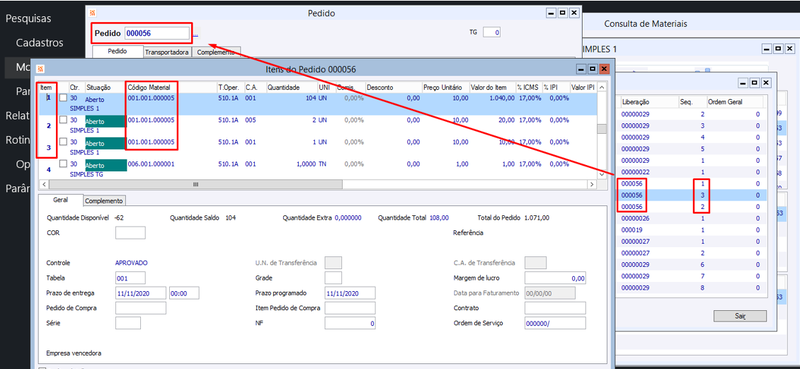Tick the checkbox on item row 4
Image resolution: width=800 pixels, height=369 pixels.
(x=63, y=164)
